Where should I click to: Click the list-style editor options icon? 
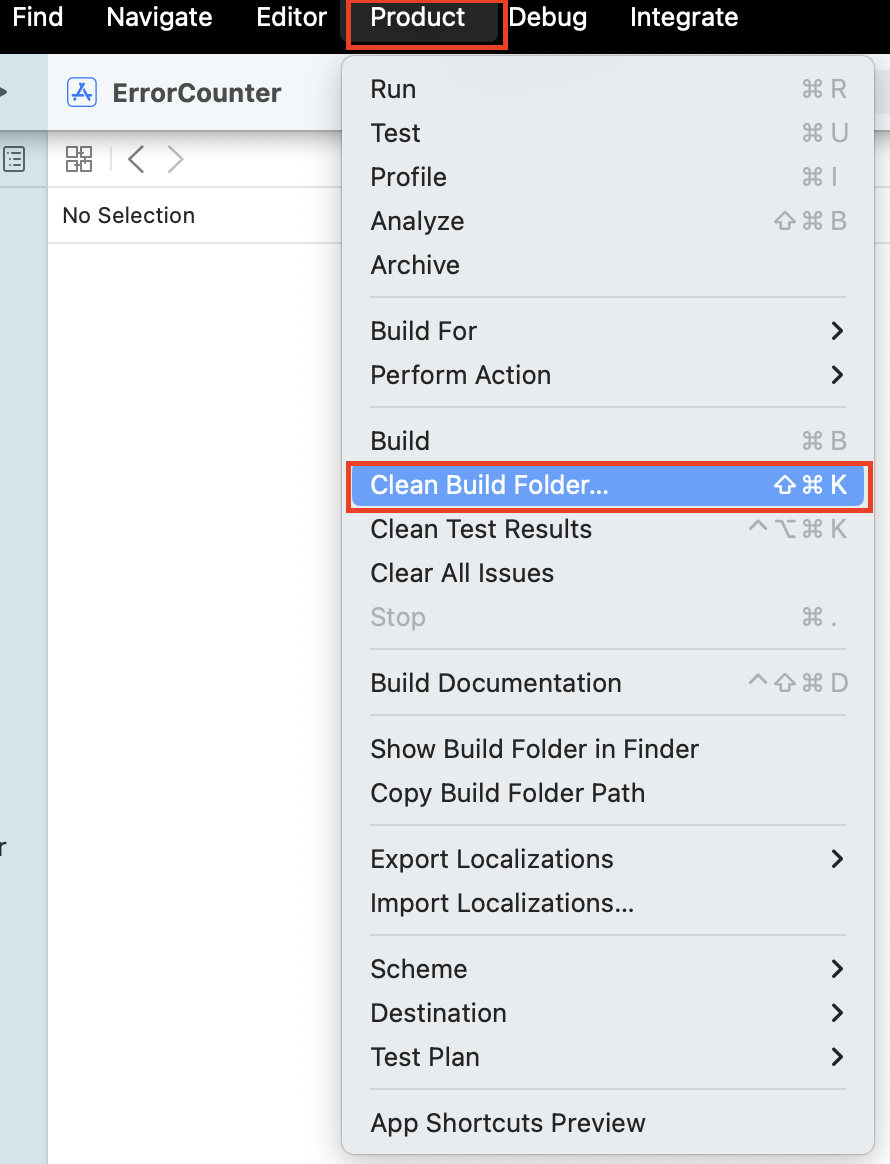pyautogui.click(x=14, y=158)
